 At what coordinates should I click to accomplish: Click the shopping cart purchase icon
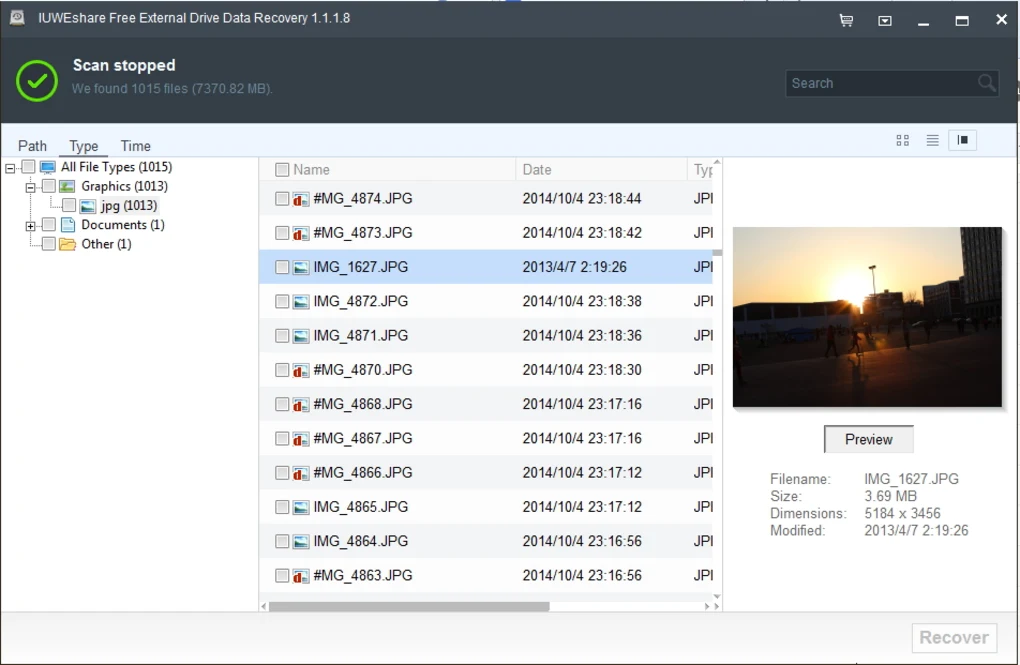[846, 20]
